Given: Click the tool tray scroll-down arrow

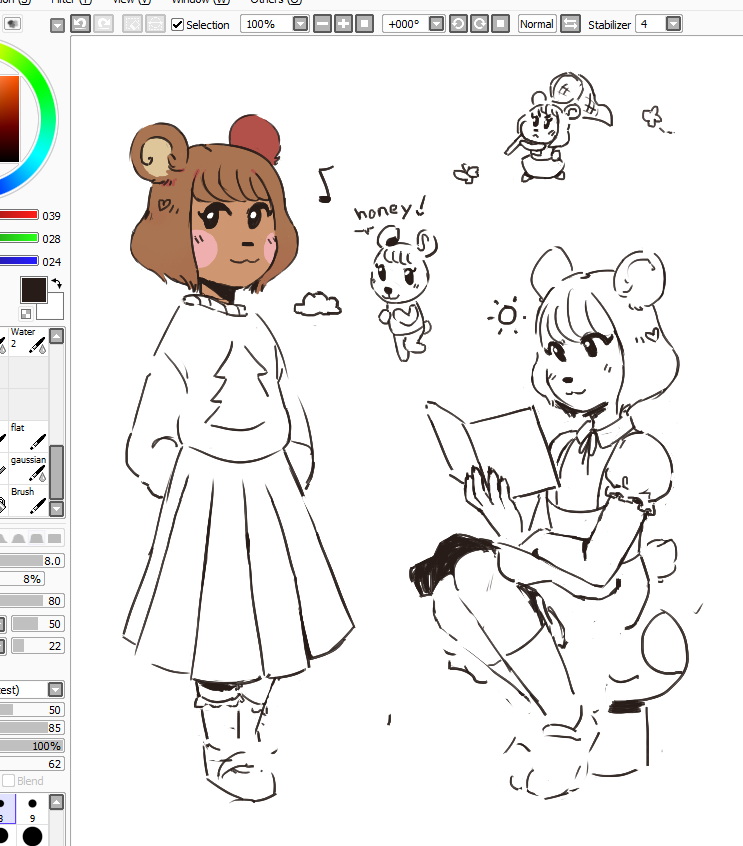Looking at the screenshot, I should tap(57, 508).
